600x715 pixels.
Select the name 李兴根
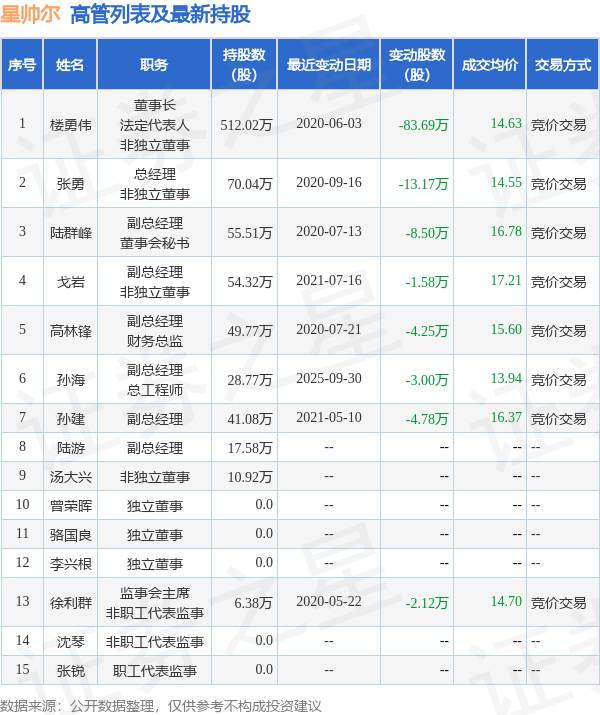[x=71, y=564]
